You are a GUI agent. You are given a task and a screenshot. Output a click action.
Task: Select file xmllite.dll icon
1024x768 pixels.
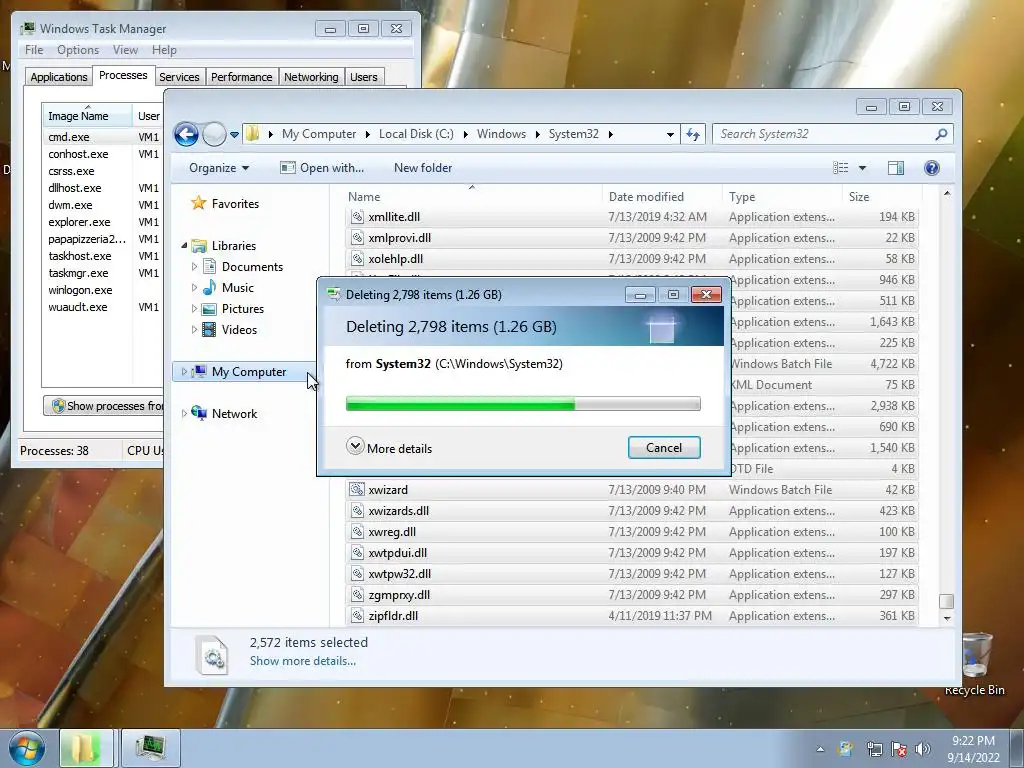357,217
